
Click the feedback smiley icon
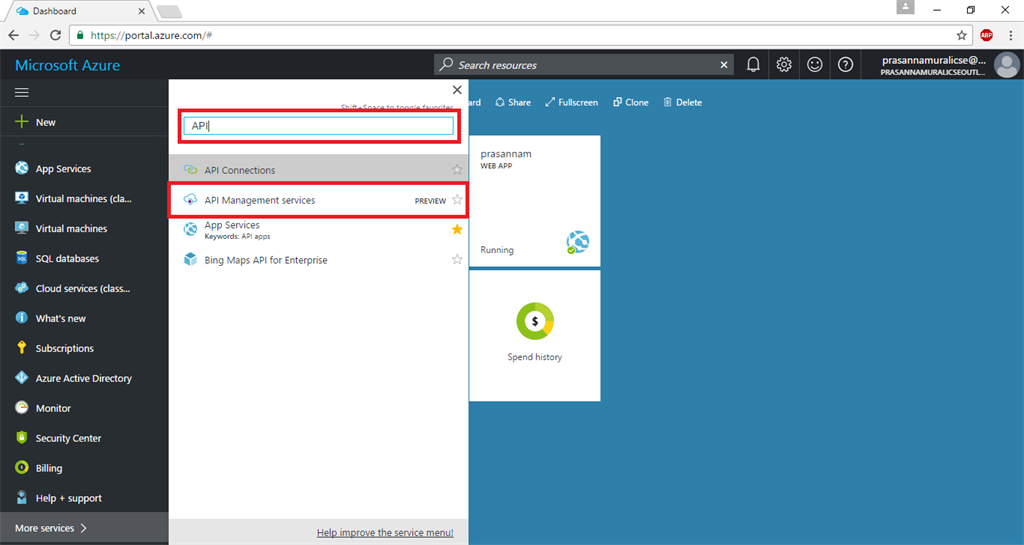814,65
